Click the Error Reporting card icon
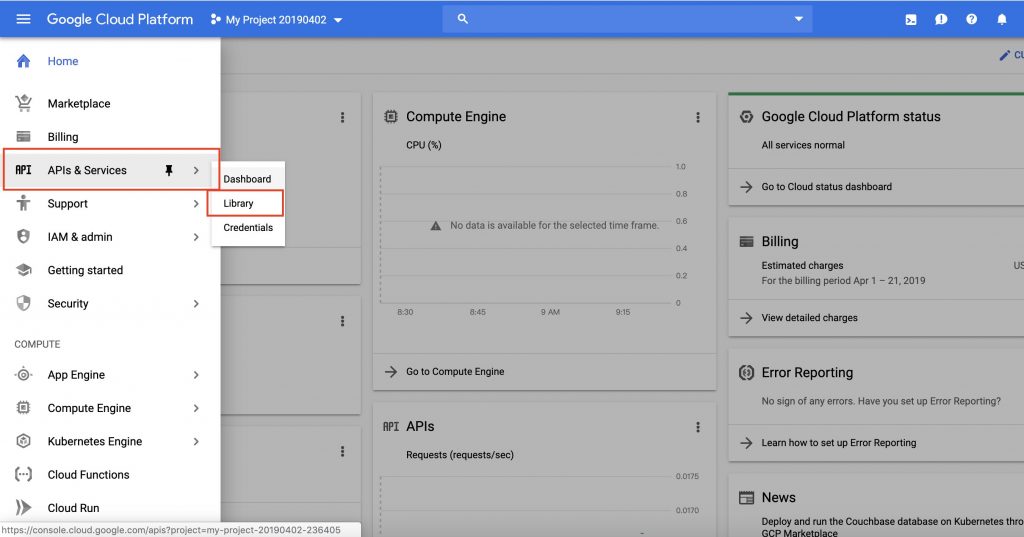The height and width of the screenshot is (537, 1024). (x=746, y=372)
